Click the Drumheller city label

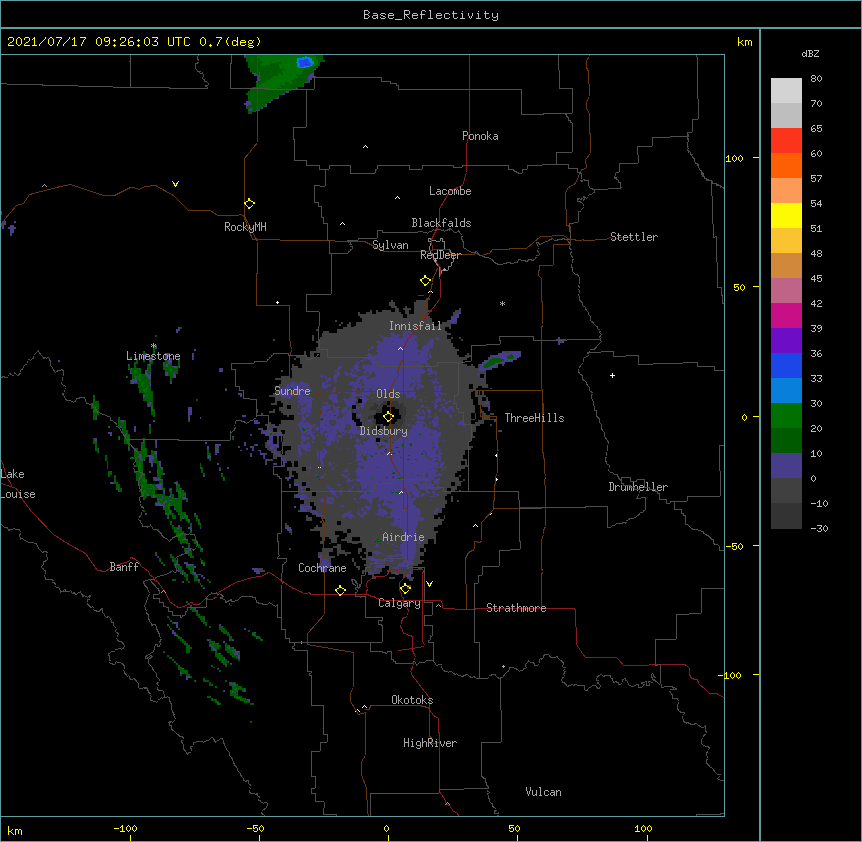pyautogui.click(x=638, y=487)
